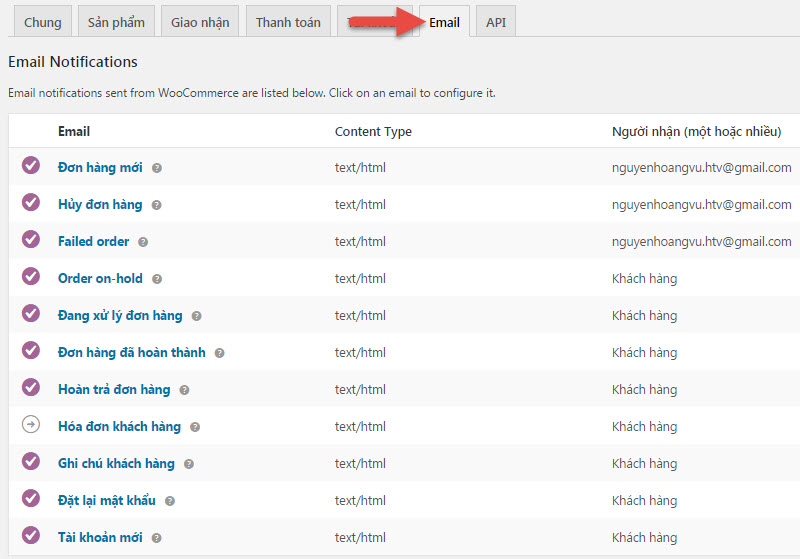Click help icon next to Failed order
The height and width of the screenshot is (559, 800).
(143, 242)
